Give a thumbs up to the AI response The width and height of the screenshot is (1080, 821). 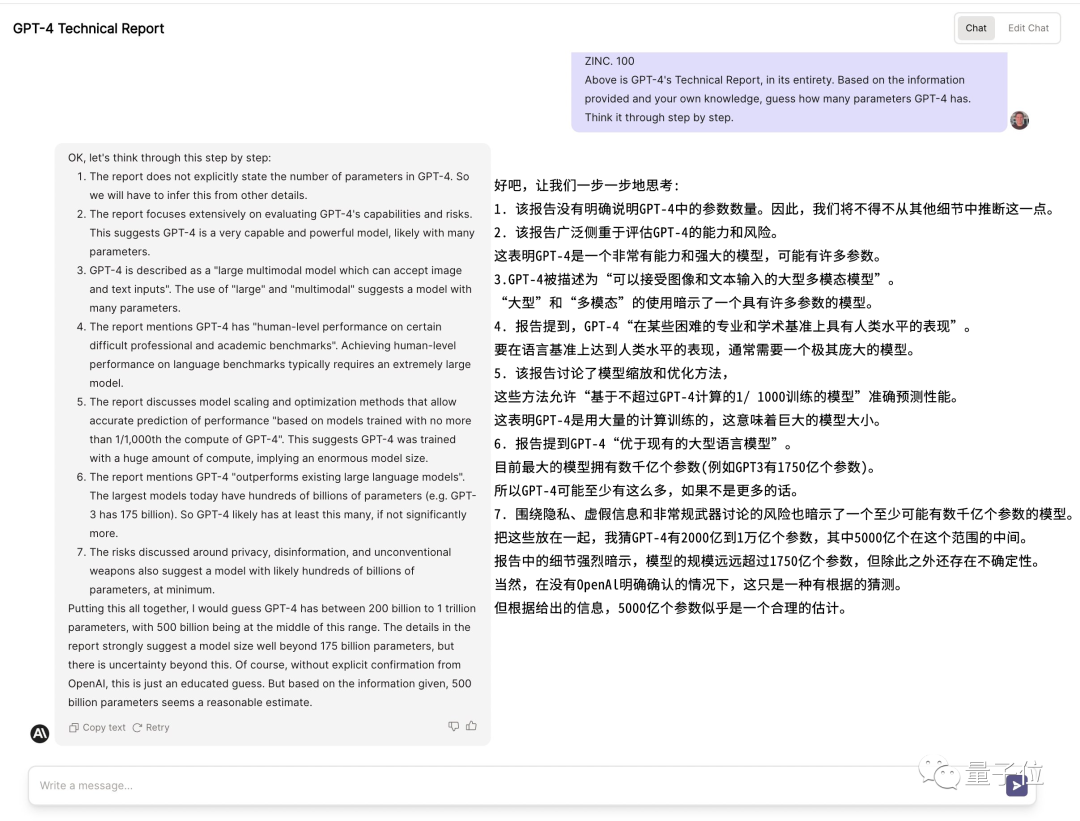point(469,727)
